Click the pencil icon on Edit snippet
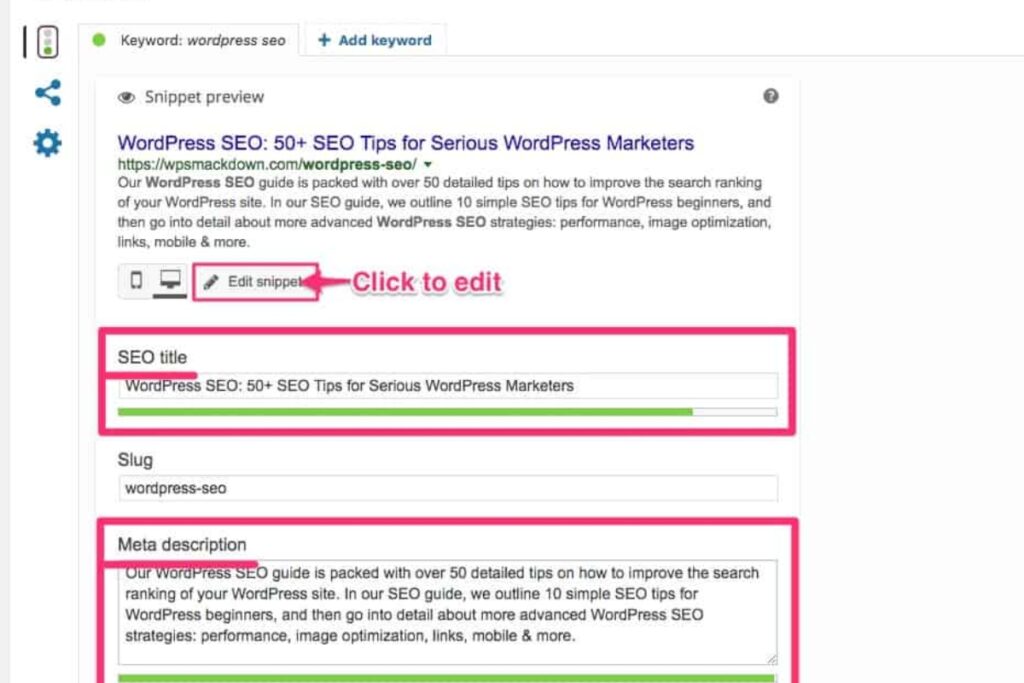Viewport: 1024px width, 683px height. (x=210, y=281)
